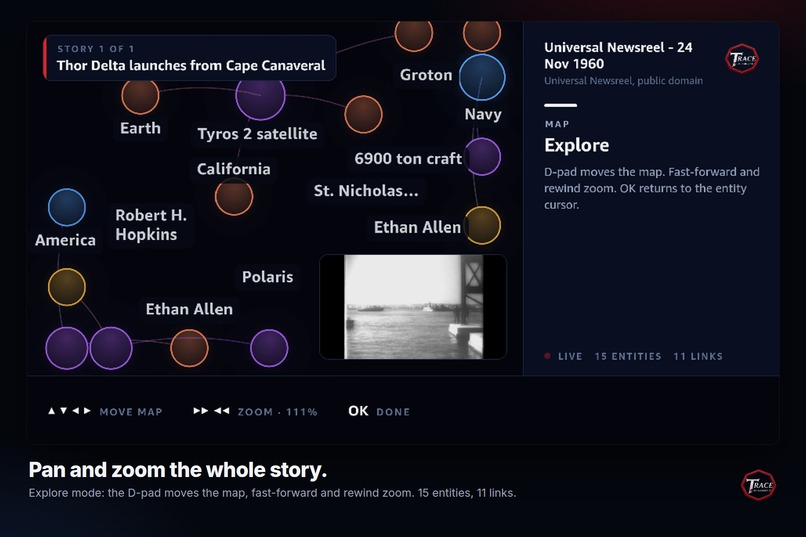Click the D-pad arrows move map hint
This screenshot has height=537, width=806.
[x=105, y=411]
